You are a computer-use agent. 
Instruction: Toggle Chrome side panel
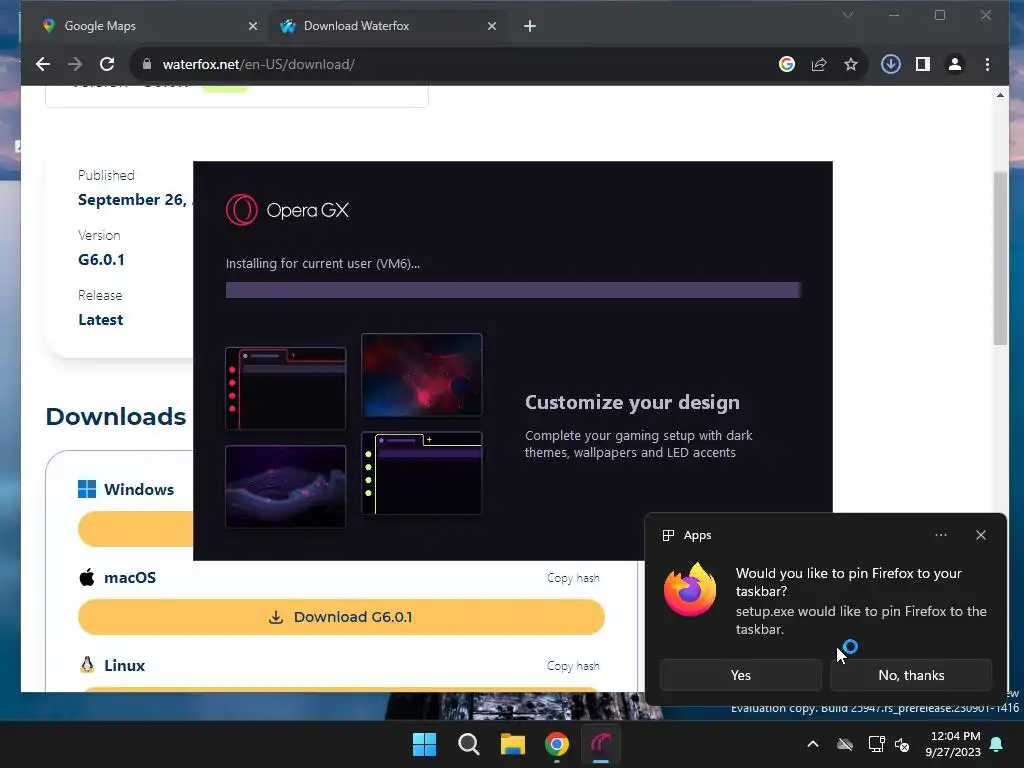click(923, 64)
